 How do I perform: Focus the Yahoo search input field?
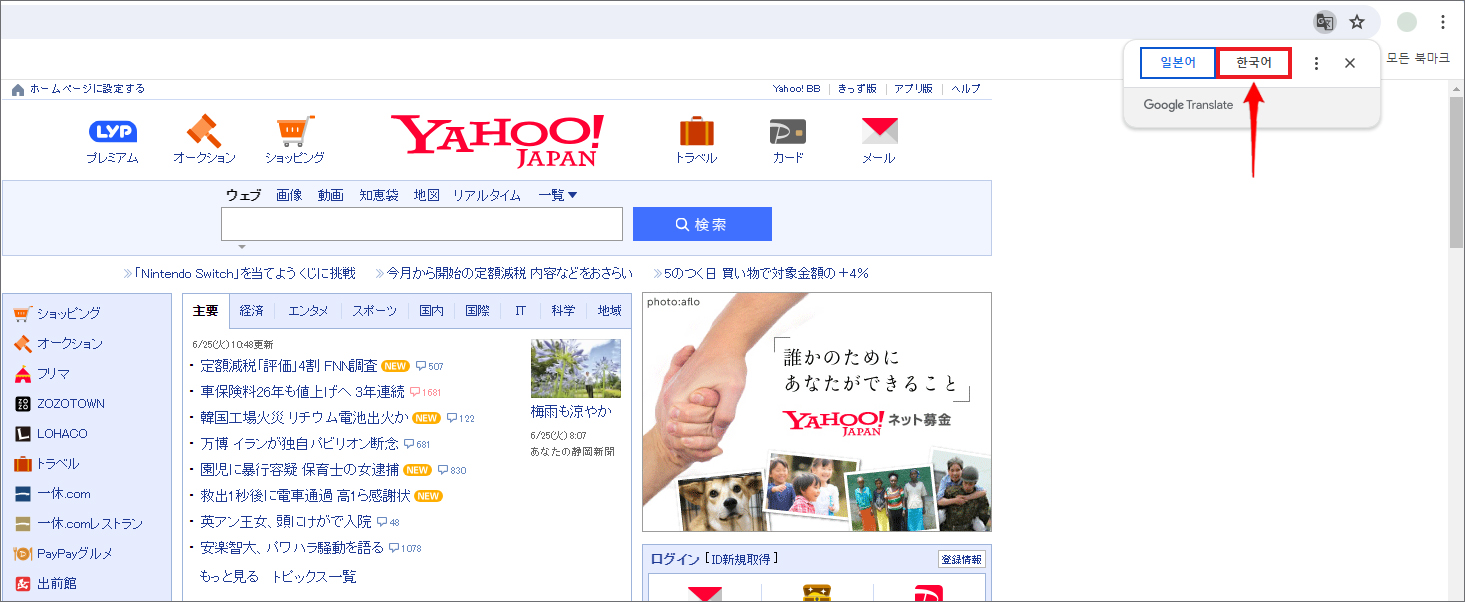coord(422,224)
